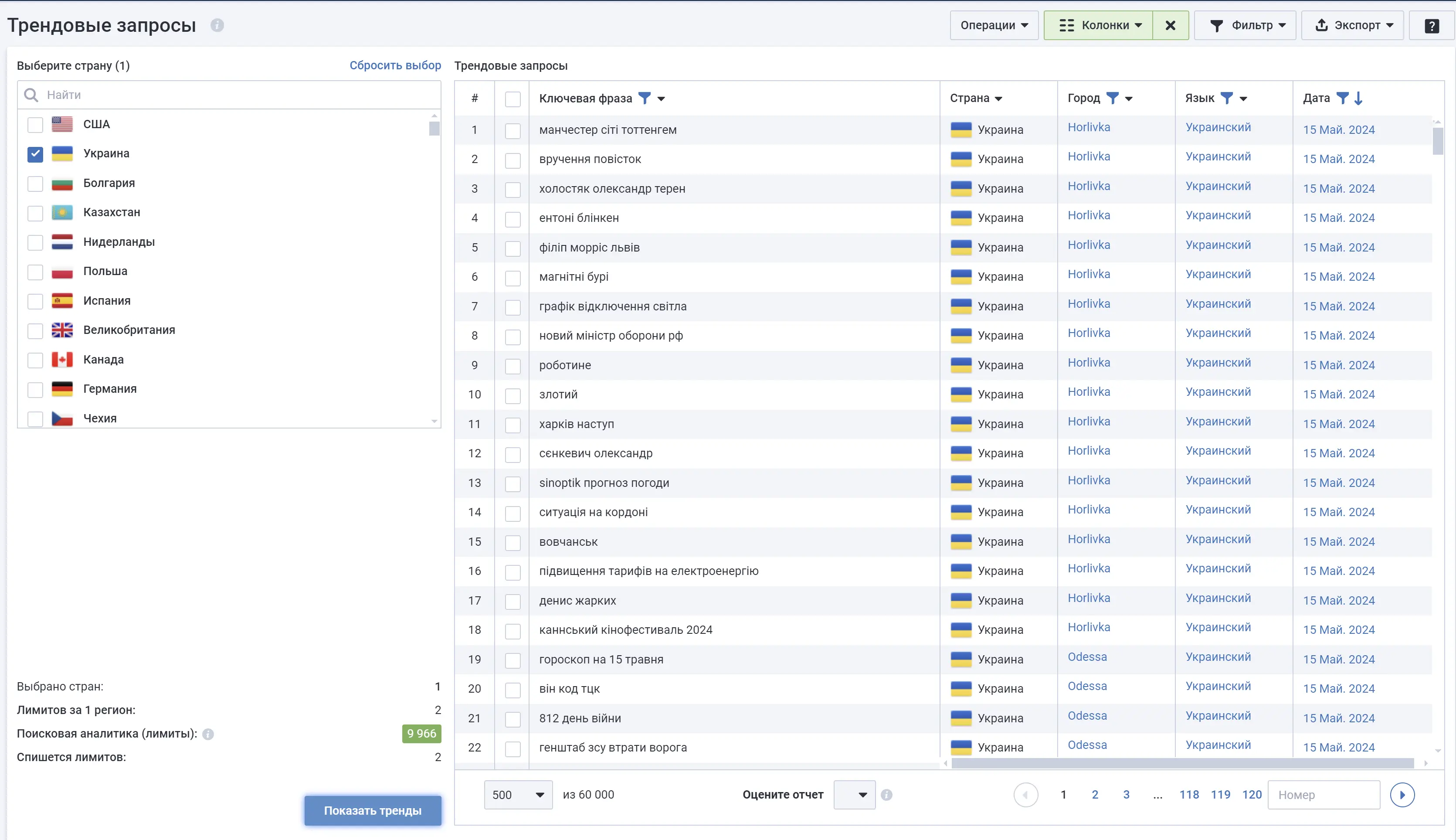Go to page 118
Viewport: 1456px width, 840px height.
click(1189, 795)
